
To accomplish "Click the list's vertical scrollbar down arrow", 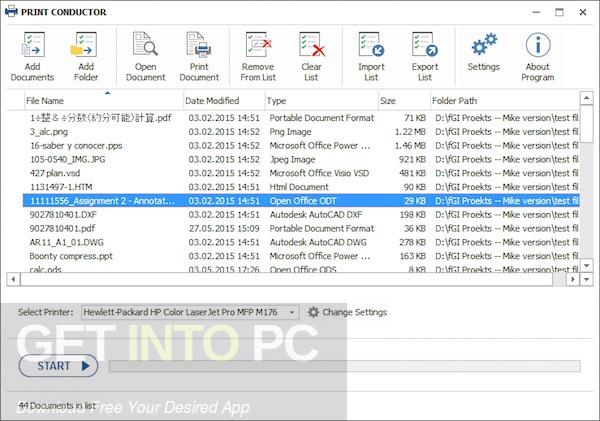I will tap(587, 265).
